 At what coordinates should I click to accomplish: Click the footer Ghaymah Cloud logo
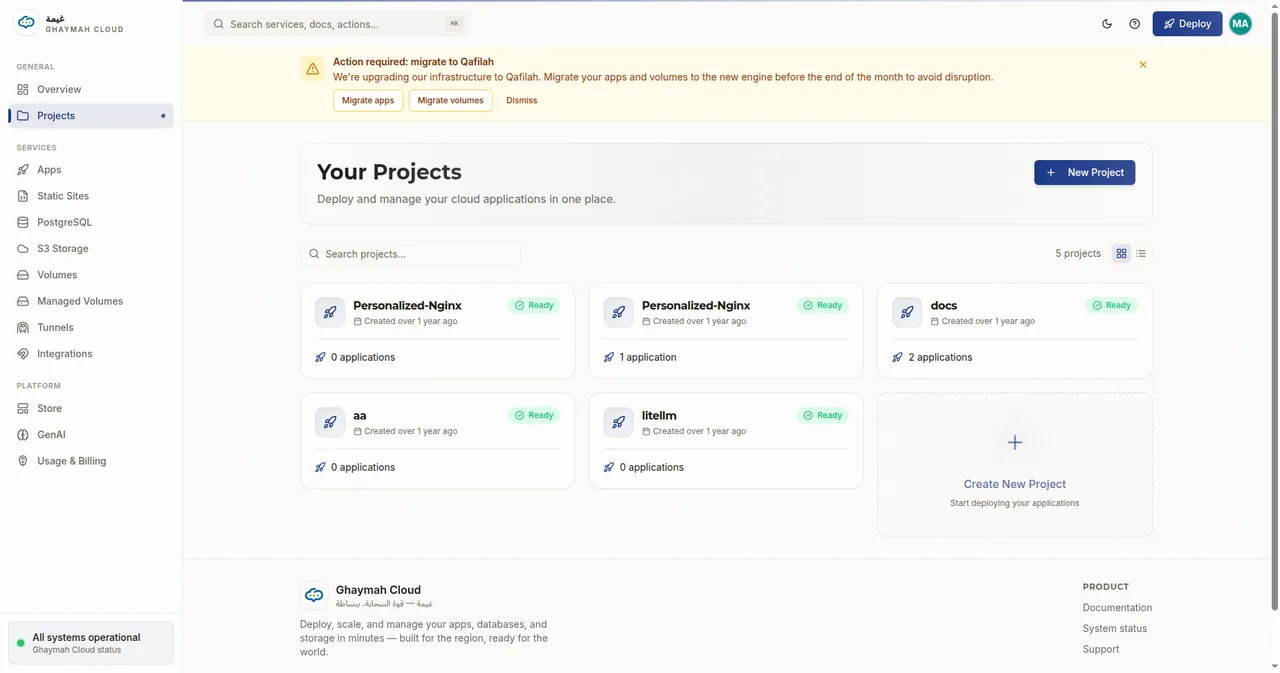click(x=314, y=596)
